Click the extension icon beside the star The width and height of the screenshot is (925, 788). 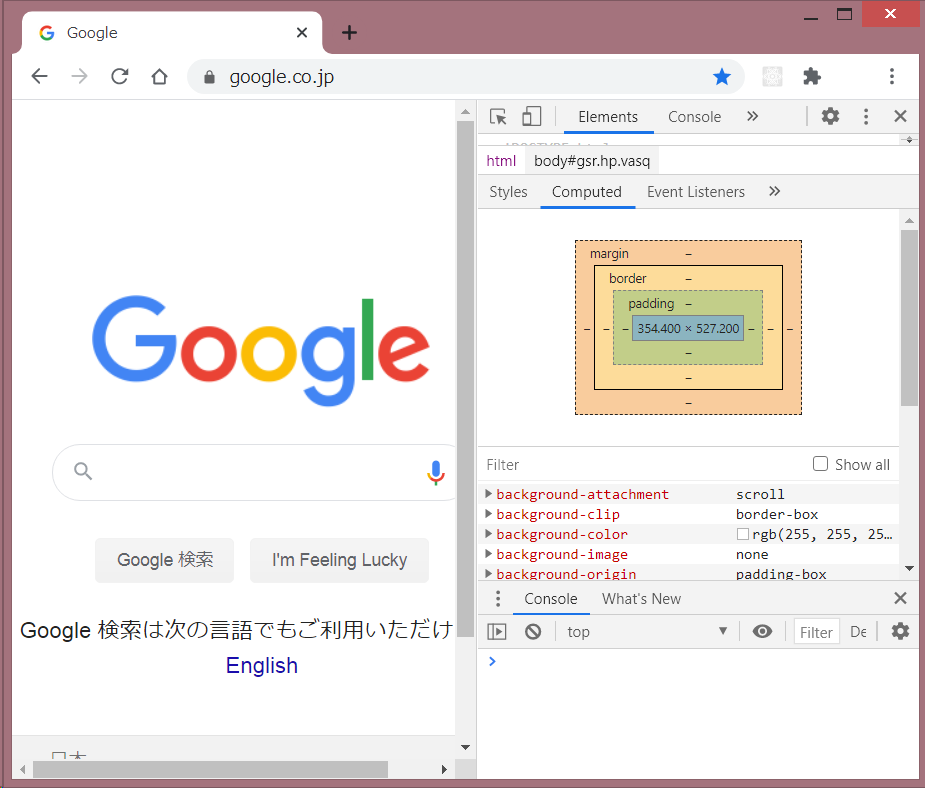coord(772,77)
